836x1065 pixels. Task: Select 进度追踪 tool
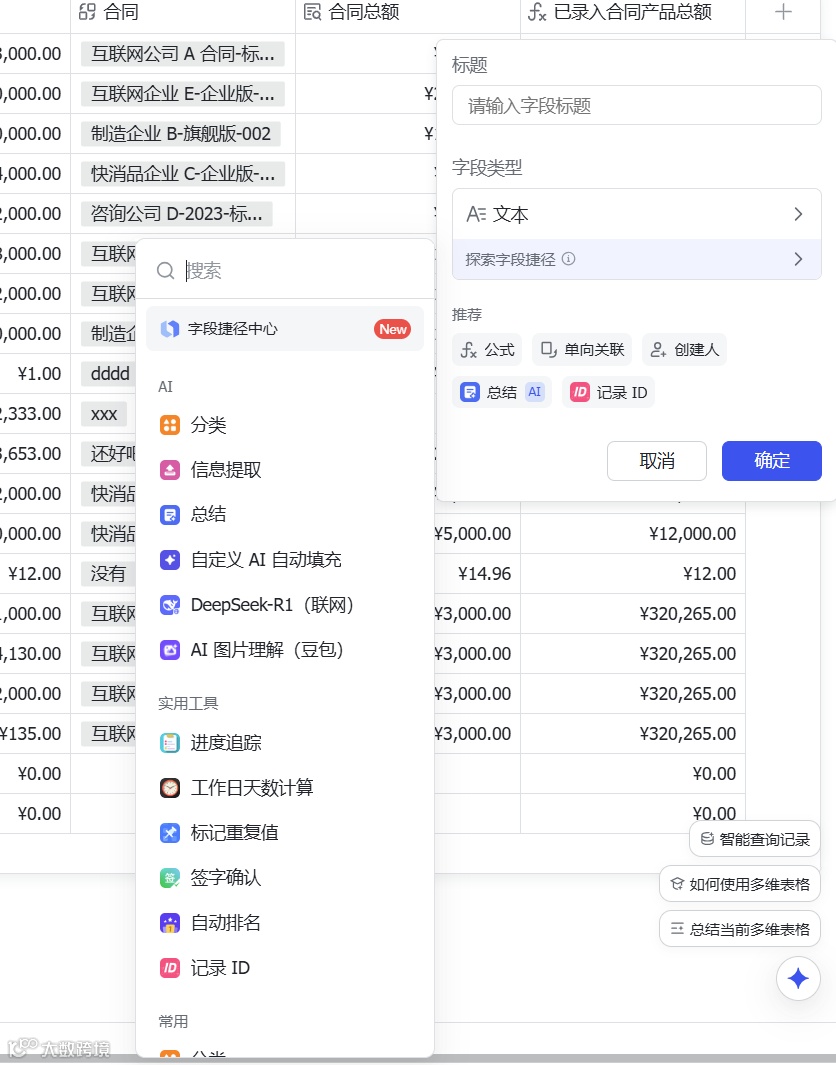coord(285,743)
